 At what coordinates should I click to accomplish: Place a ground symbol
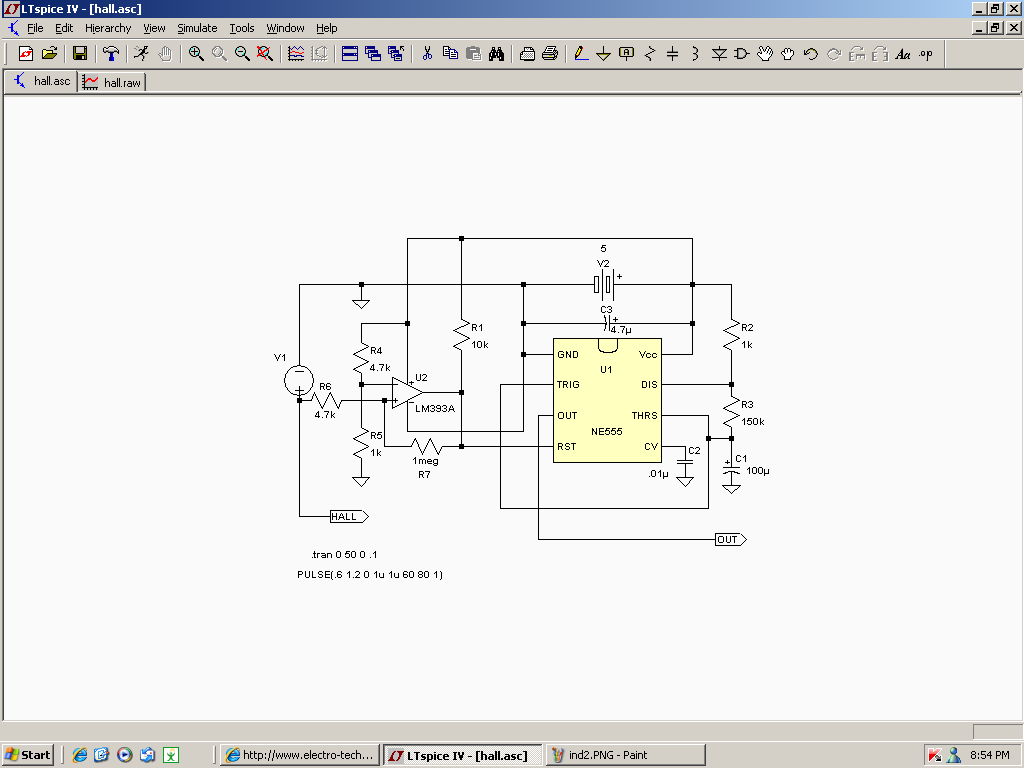coord(603,54)
